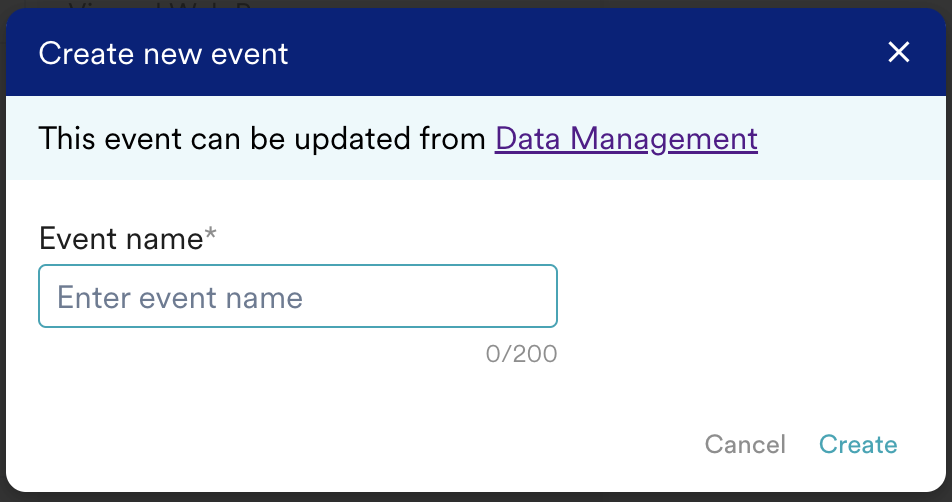This screenshot has height=502, width=952.
Task: Confirm new event with Create
Action: (858, 444)
